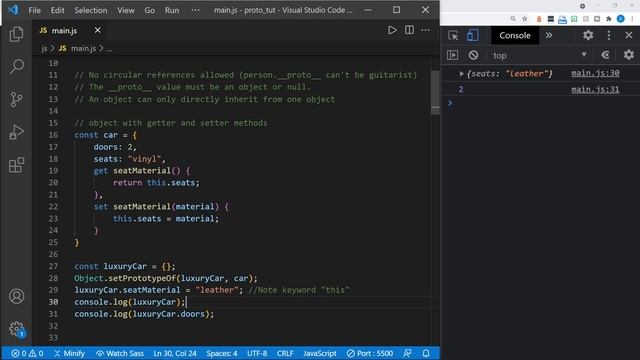Open Console settings with the lower gear
This screenshot has width=640, height=360.
(x=629, y=55)
